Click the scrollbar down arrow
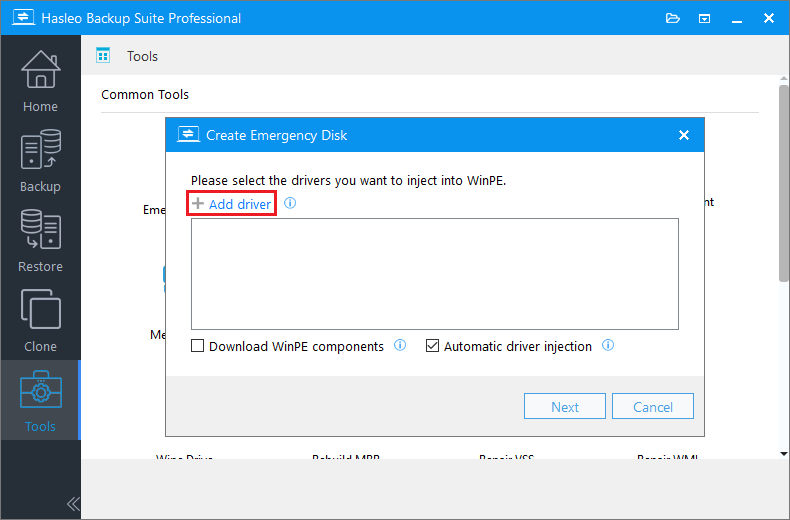The width and height of the screenshot is (790, 520). (784, 453)
